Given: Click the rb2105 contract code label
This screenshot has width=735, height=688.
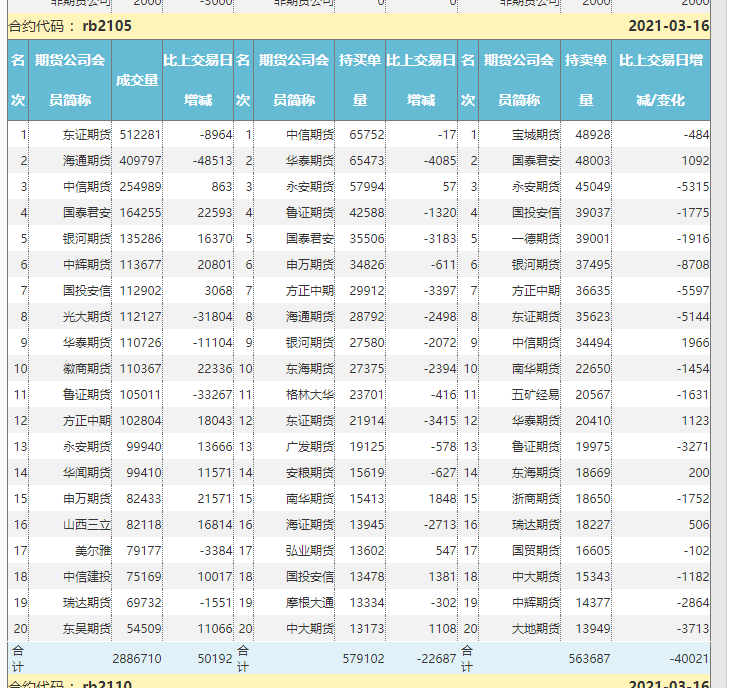Looking at the screenshot, I should (104, 26).
